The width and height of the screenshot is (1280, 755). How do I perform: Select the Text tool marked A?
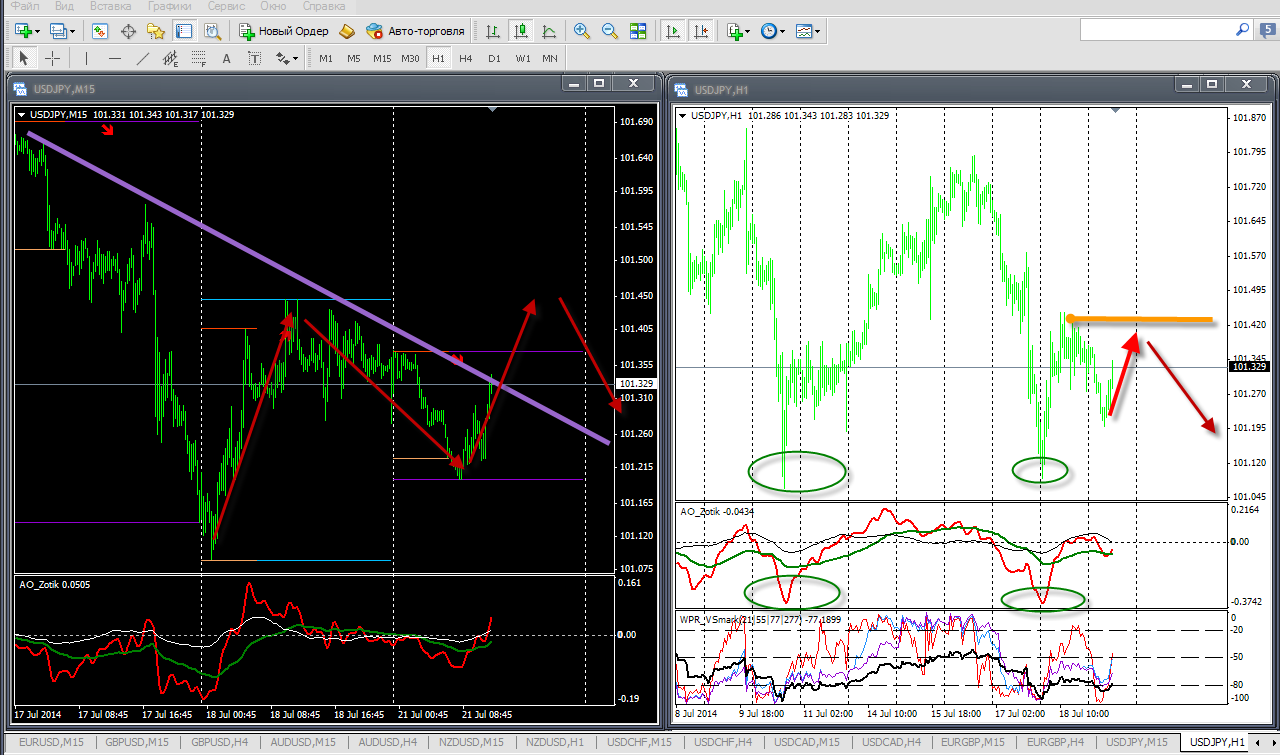click(x=227, y=58)
